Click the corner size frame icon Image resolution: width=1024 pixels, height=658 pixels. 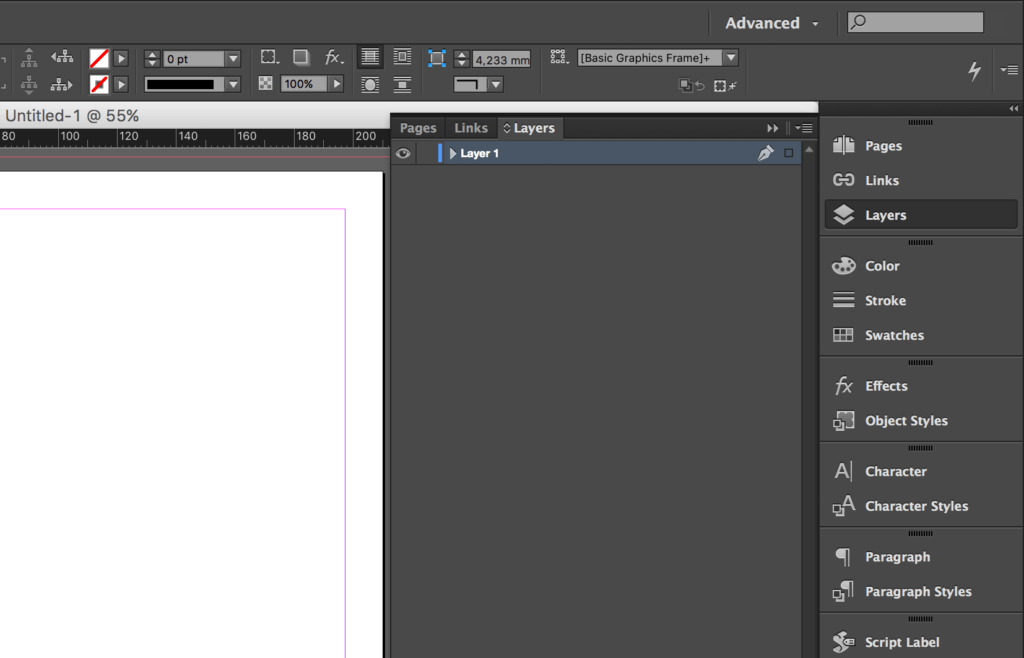(437, 58)
